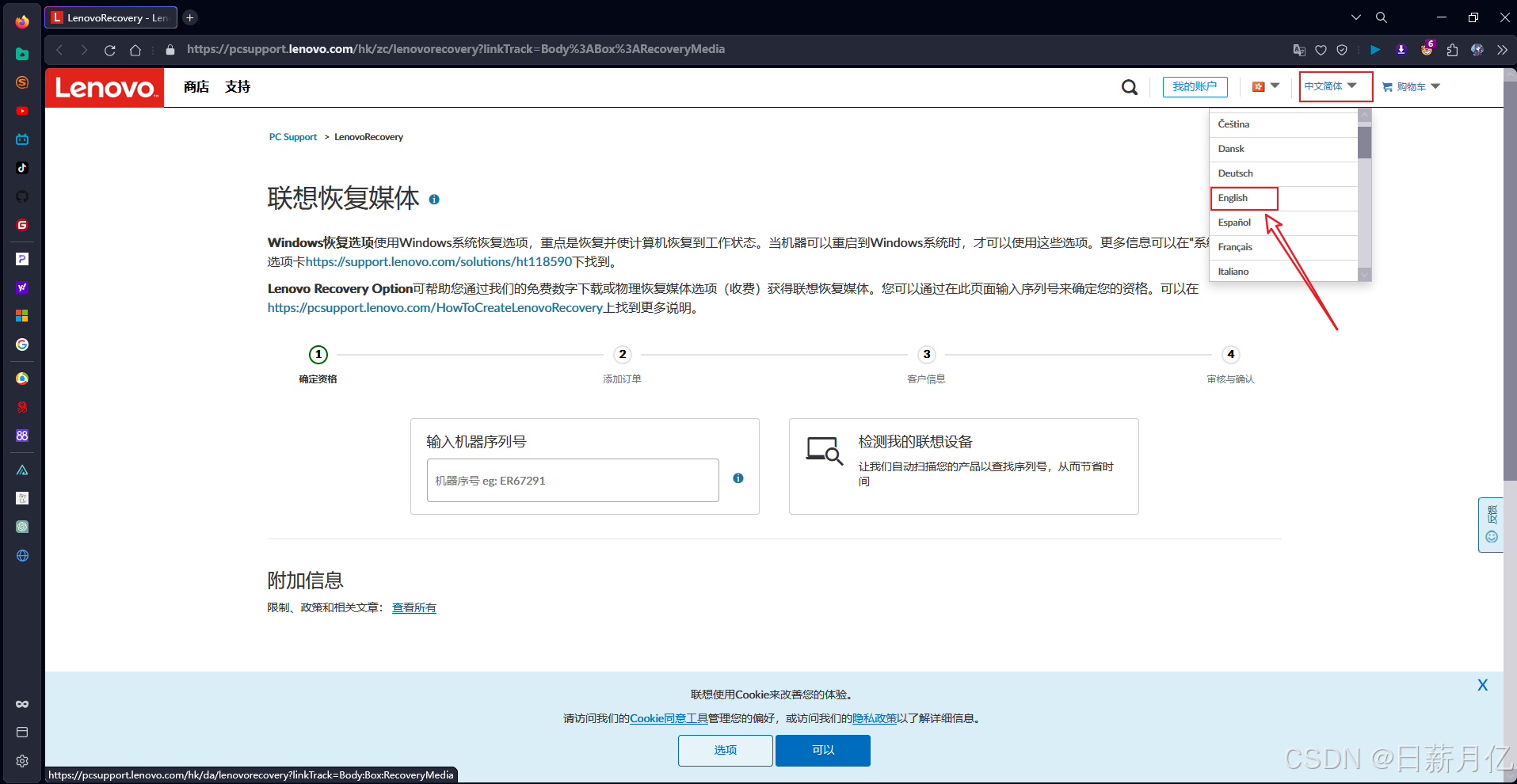
Task: Click the blue play extension icon
Action: (x=1375, y=50)
